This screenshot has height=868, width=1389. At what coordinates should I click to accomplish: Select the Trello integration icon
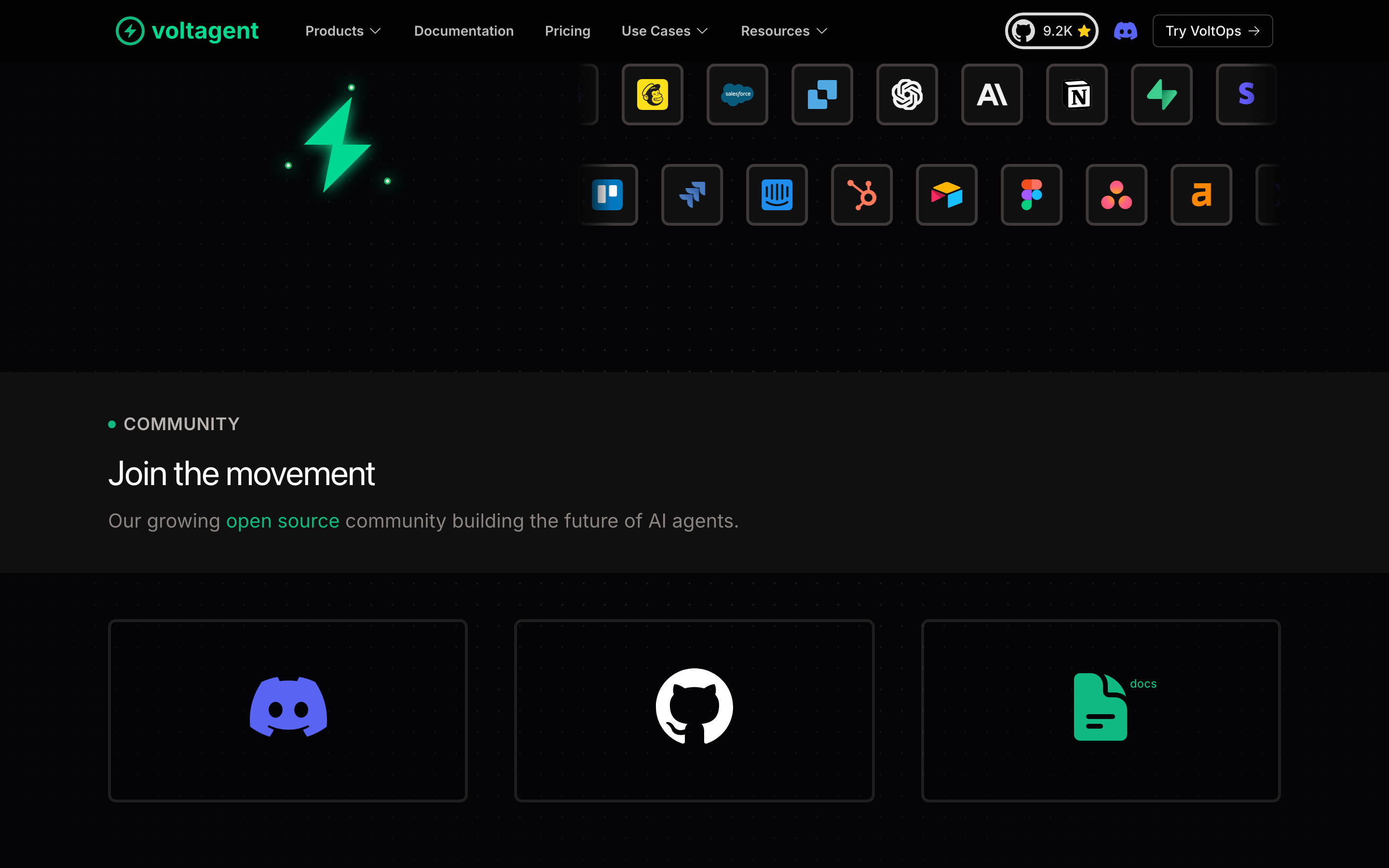pyautogui.click(x=608, y=195)
